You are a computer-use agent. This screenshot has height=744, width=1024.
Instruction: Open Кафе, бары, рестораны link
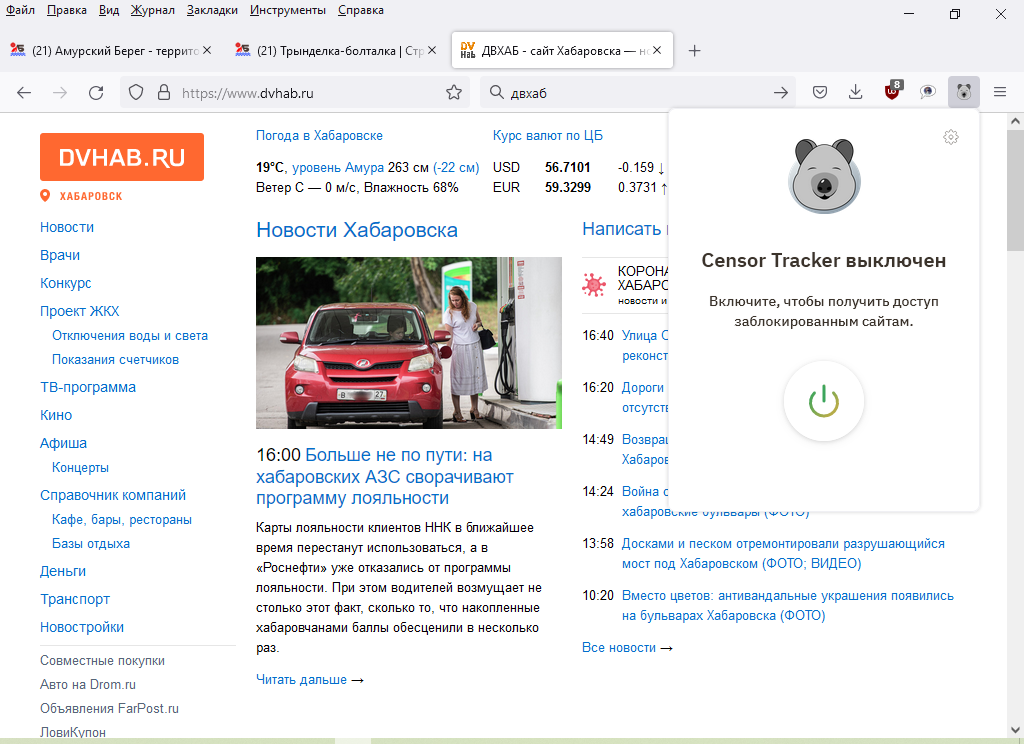click(122, 519)
